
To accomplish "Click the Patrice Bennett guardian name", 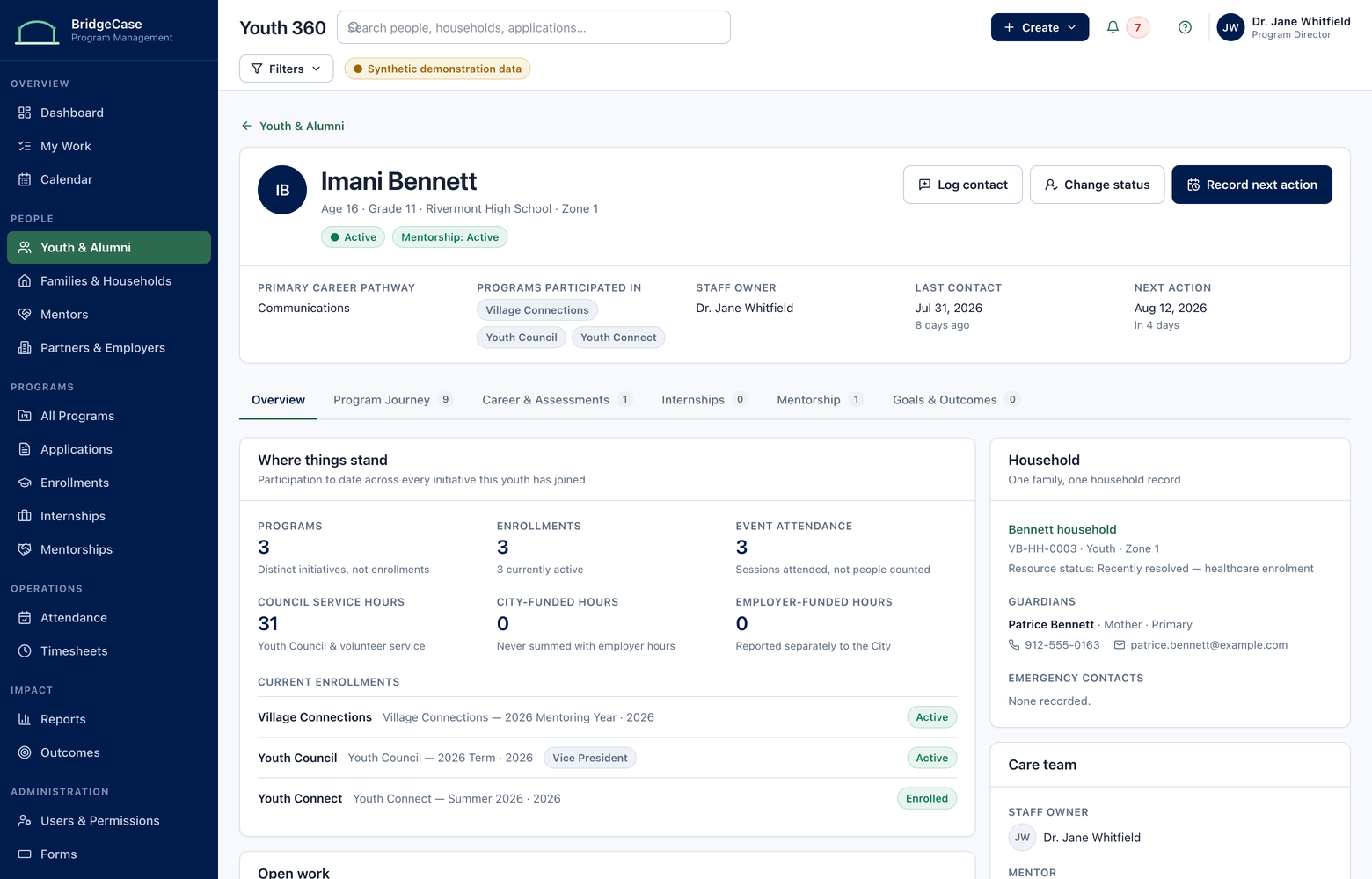I will coord(1051,625).
